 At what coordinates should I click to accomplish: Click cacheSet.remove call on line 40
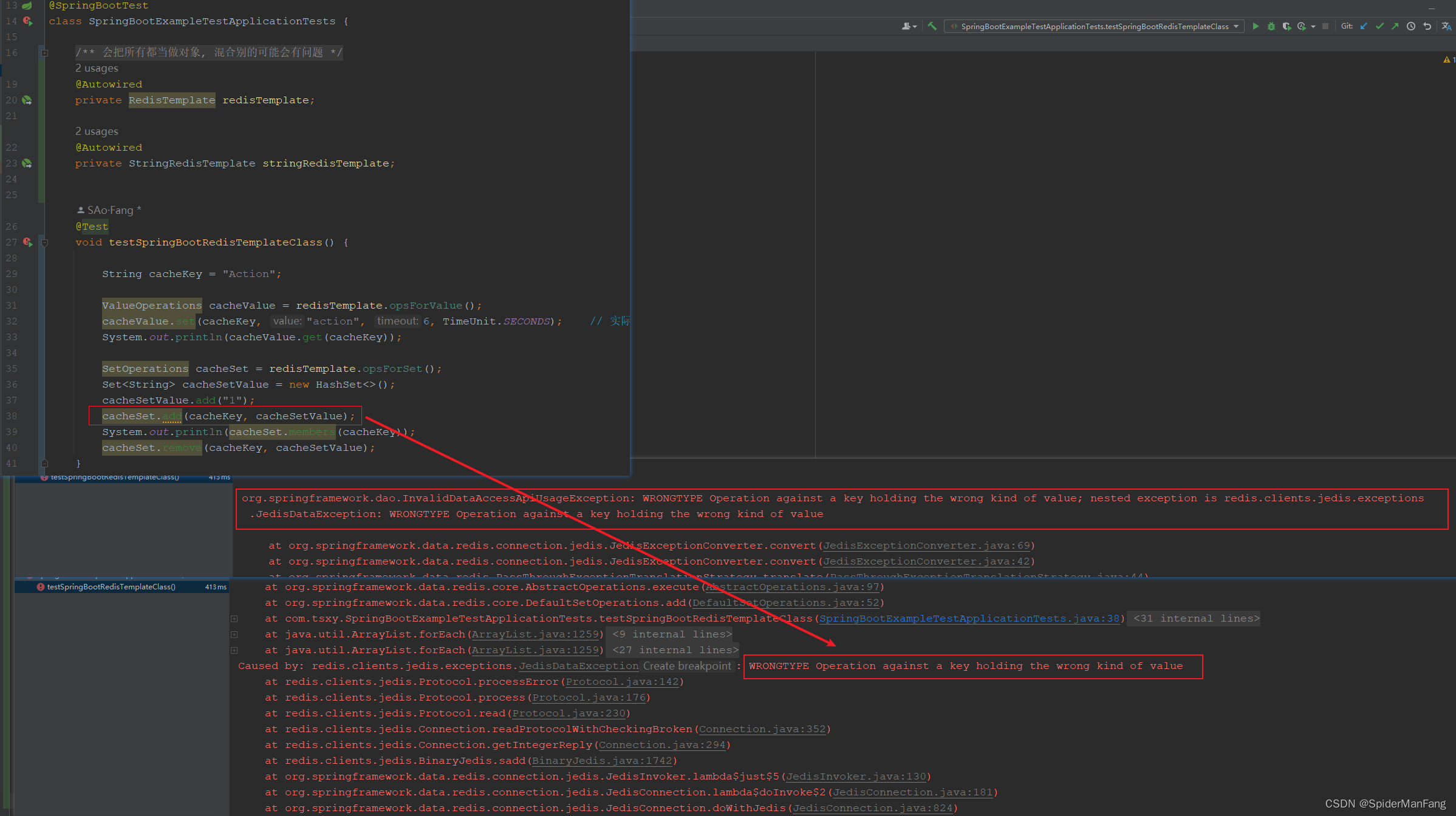[x=152, y=448]
